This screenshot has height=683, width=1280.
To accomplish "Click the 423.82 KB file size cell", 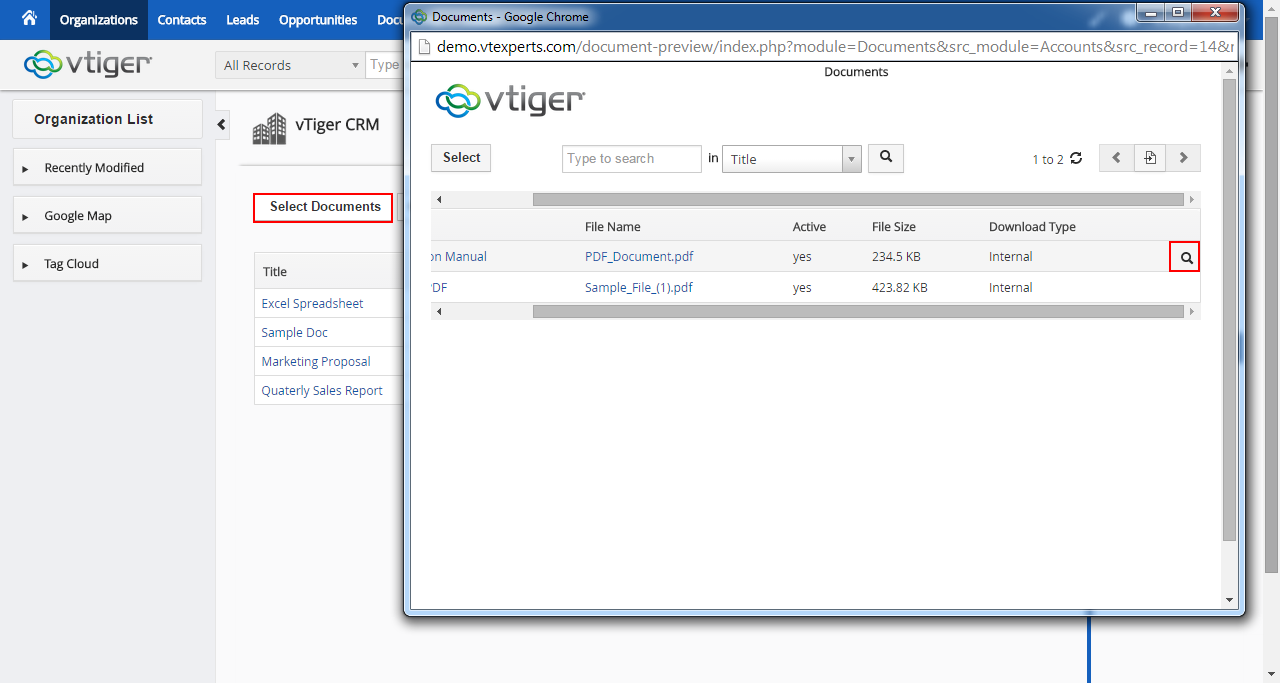I will pyautogui.click(x=900, y=287).
